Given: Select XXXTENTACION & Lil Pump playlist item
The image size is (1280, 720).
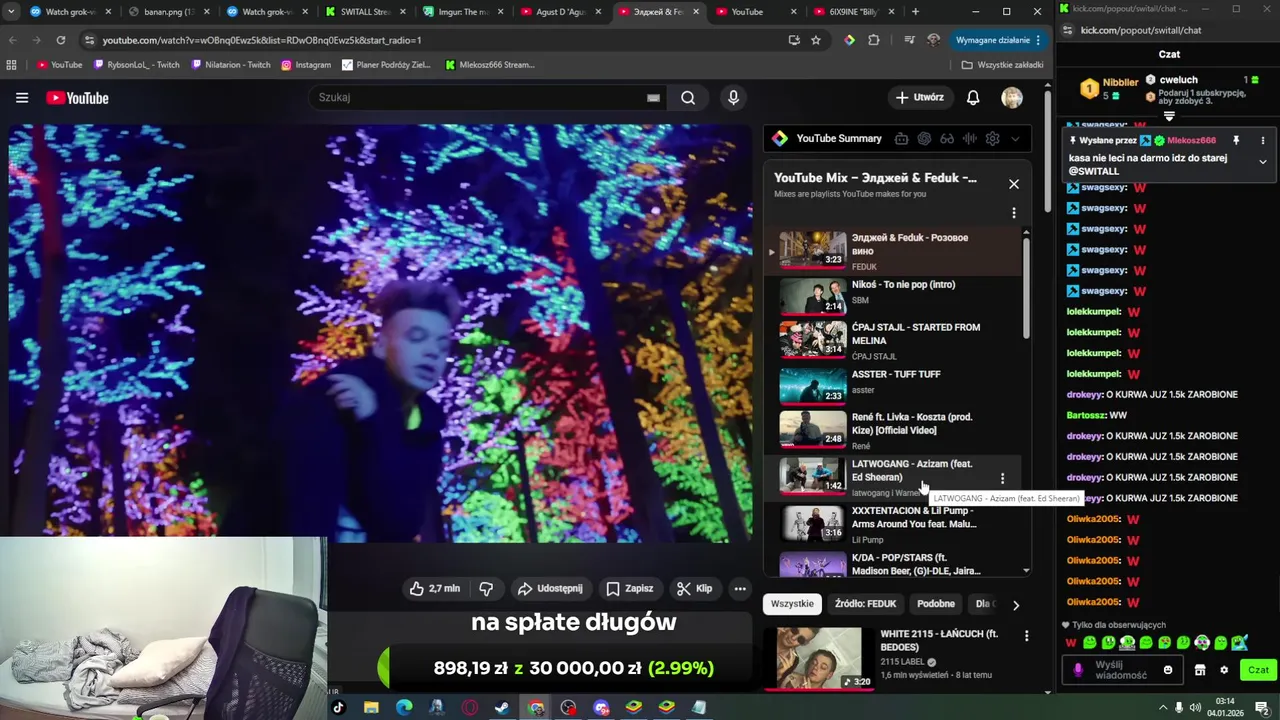Looking at the screenshot, I should coord(893,524).
